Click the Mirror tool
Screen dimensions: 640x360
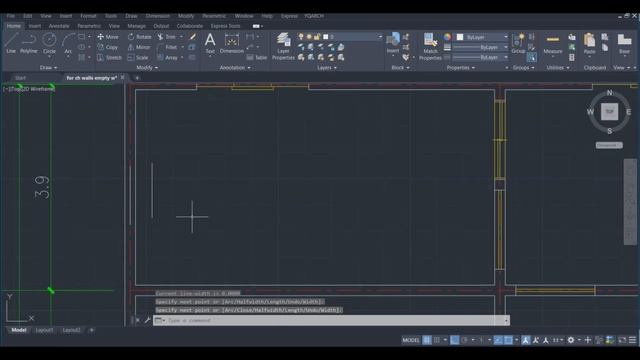click(x=139, y=47)
